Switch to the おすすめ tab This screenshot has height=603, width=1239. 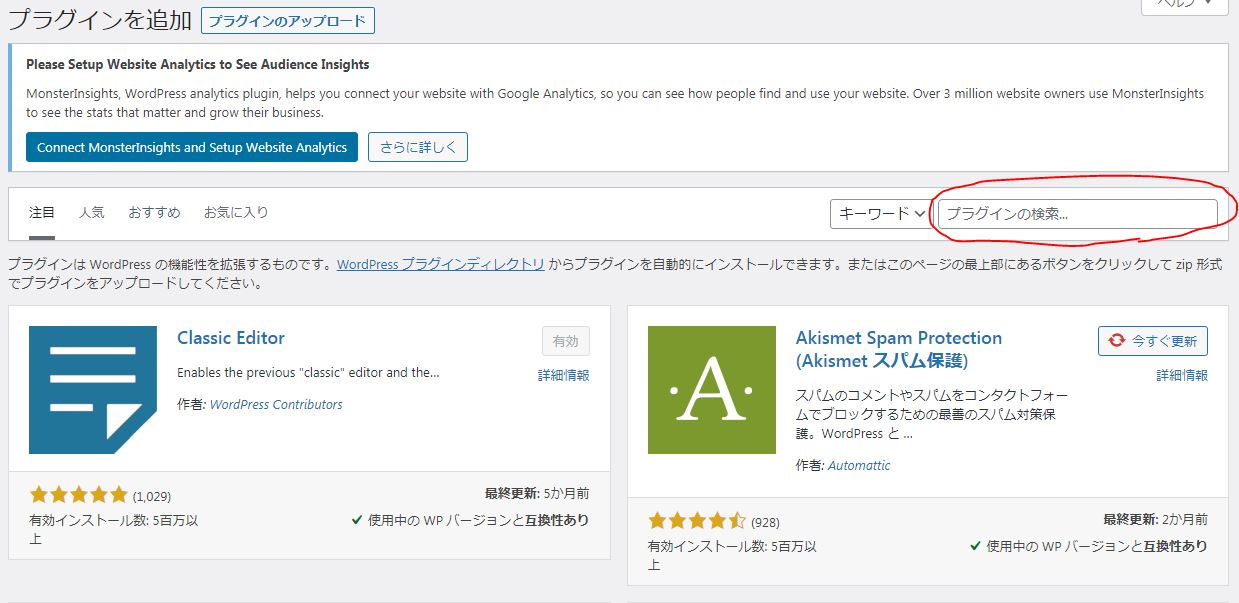click(x=154, y=212)
